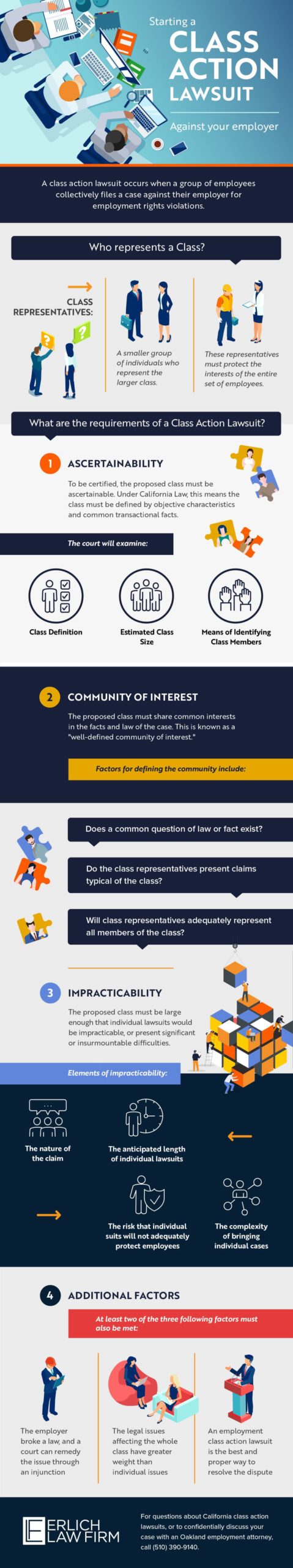Click 'Will class representatives adequately represent' bar
This screenshot has height=1568, width=293.
point(180,927)
